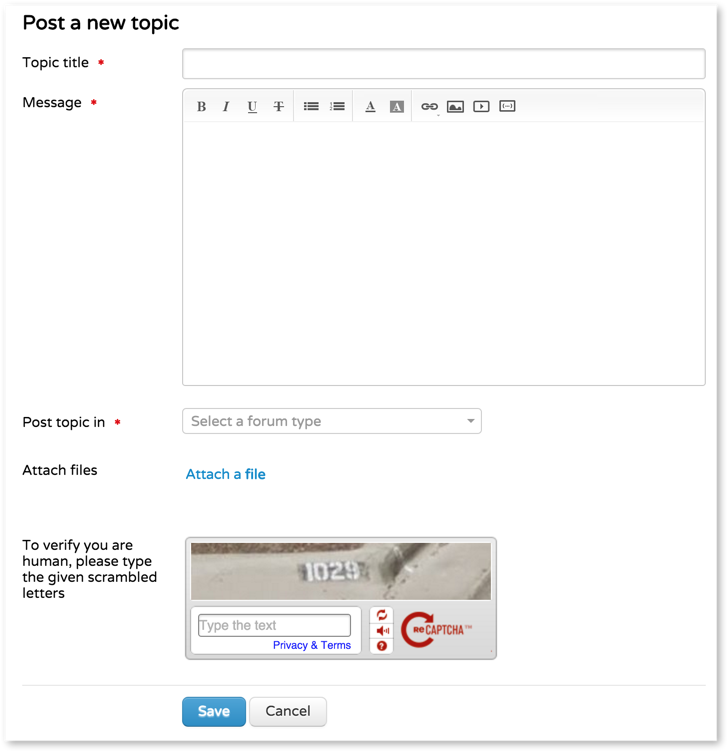This screenshot has height=752, width=728.
Task: Apply strikethrough text formatting
Action: click(279, 106)
